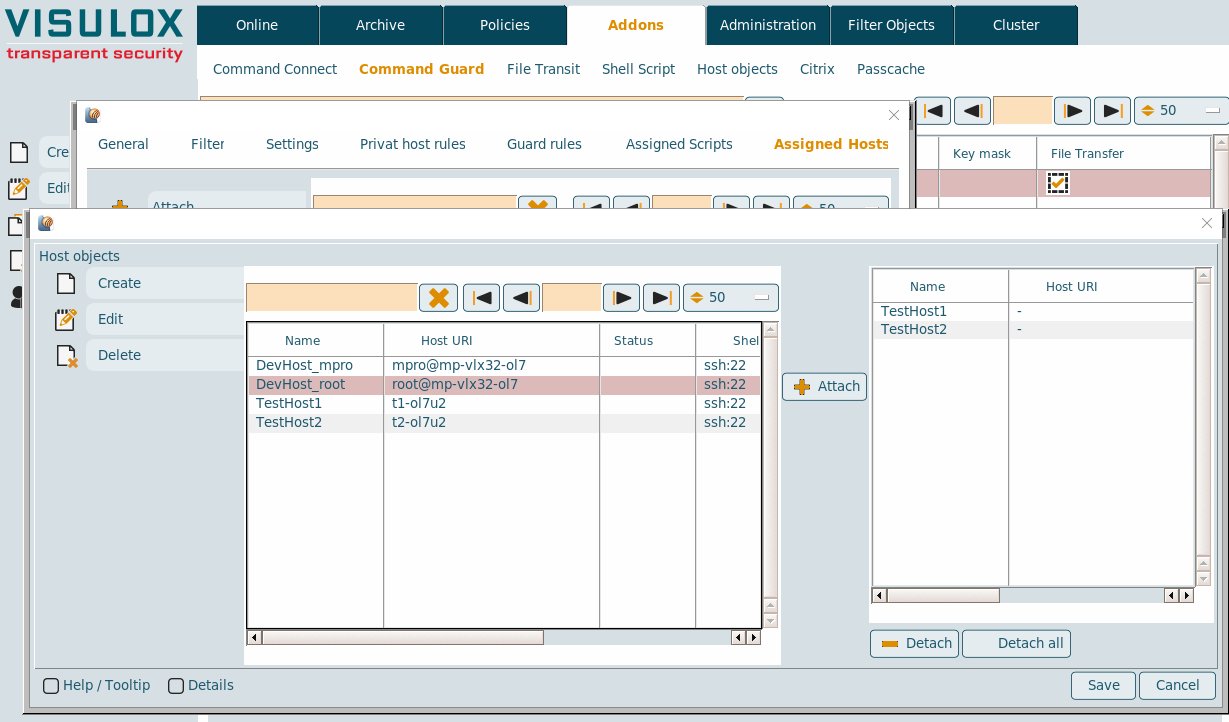
Task: Open the Administration main tab
Action: (x=767, y=25)
